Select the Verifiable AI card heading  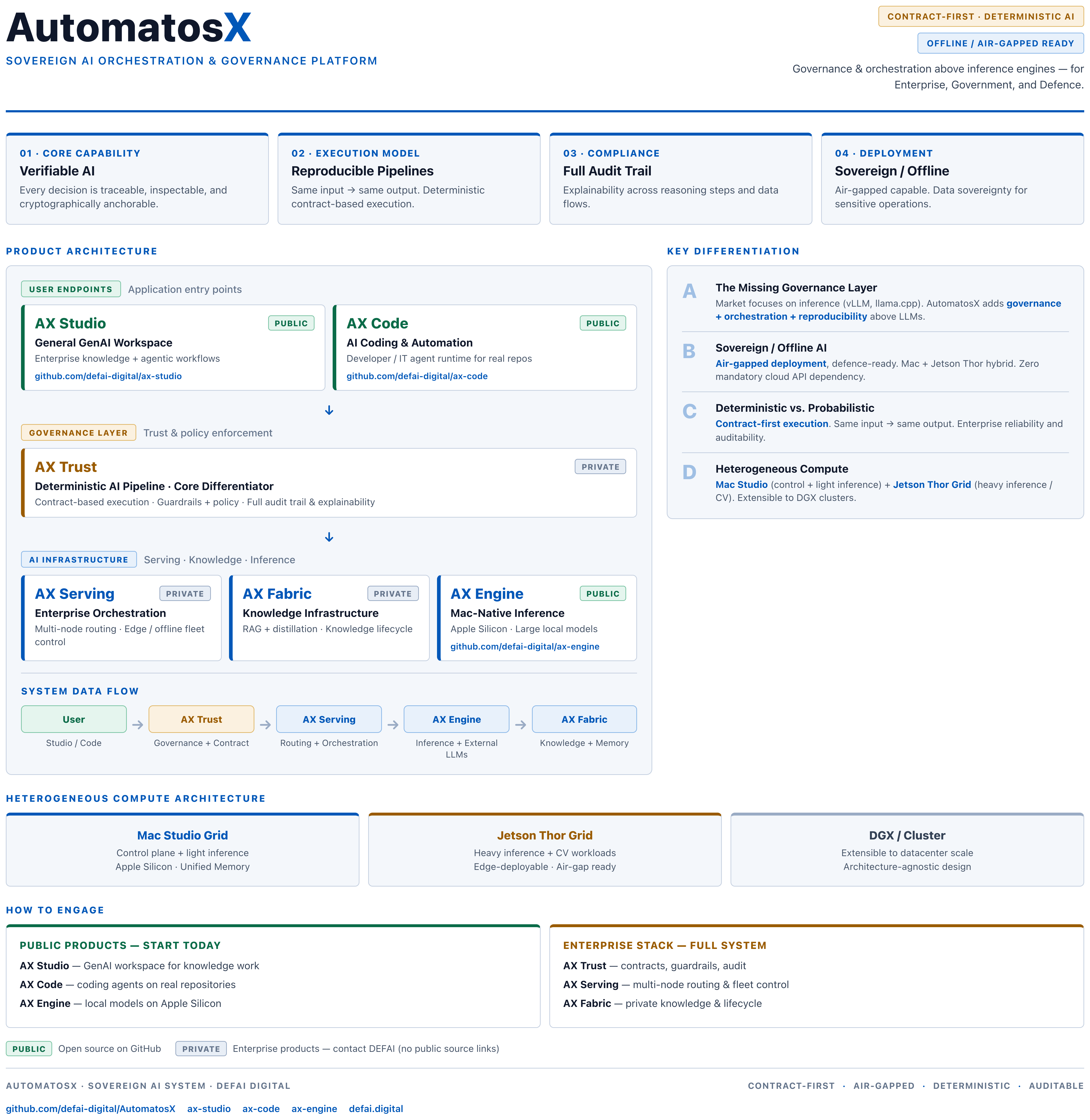(57, 171)
